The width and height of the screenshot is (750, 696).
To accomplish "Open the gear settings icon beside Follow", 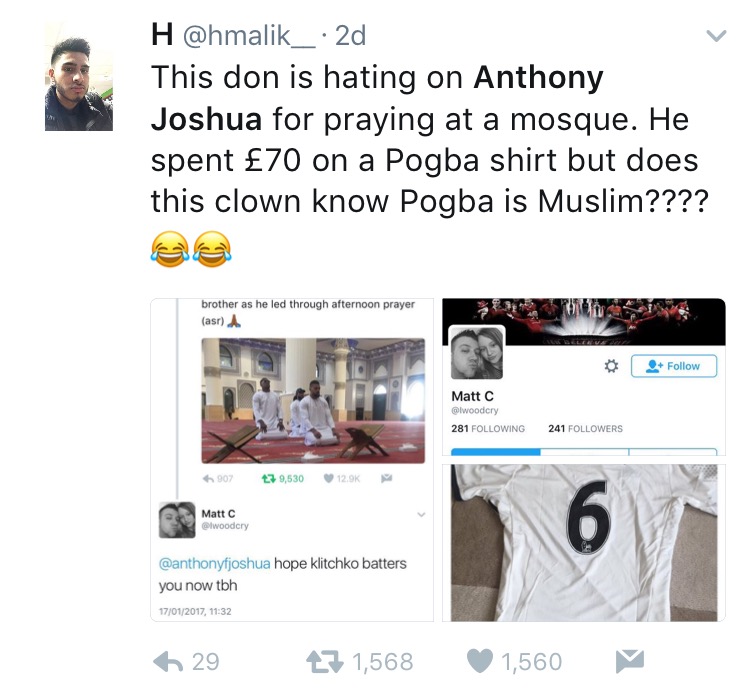I will (611, 366).
